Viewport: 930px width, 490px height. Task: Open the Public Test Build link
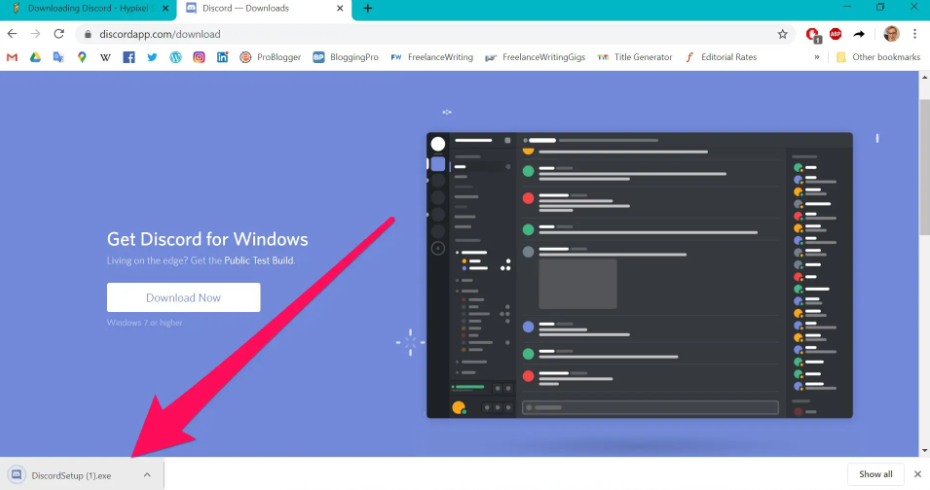click(259, 260)
